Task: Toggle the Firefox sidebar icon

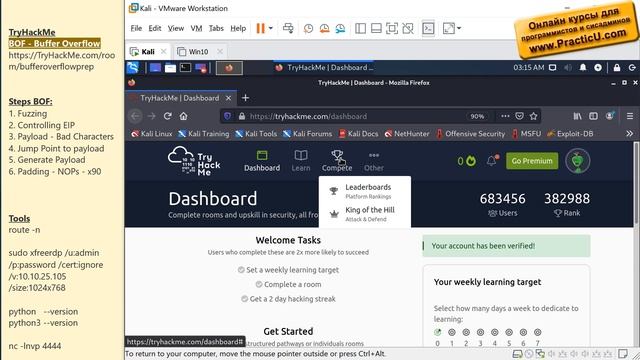Action: pos(593,116)
